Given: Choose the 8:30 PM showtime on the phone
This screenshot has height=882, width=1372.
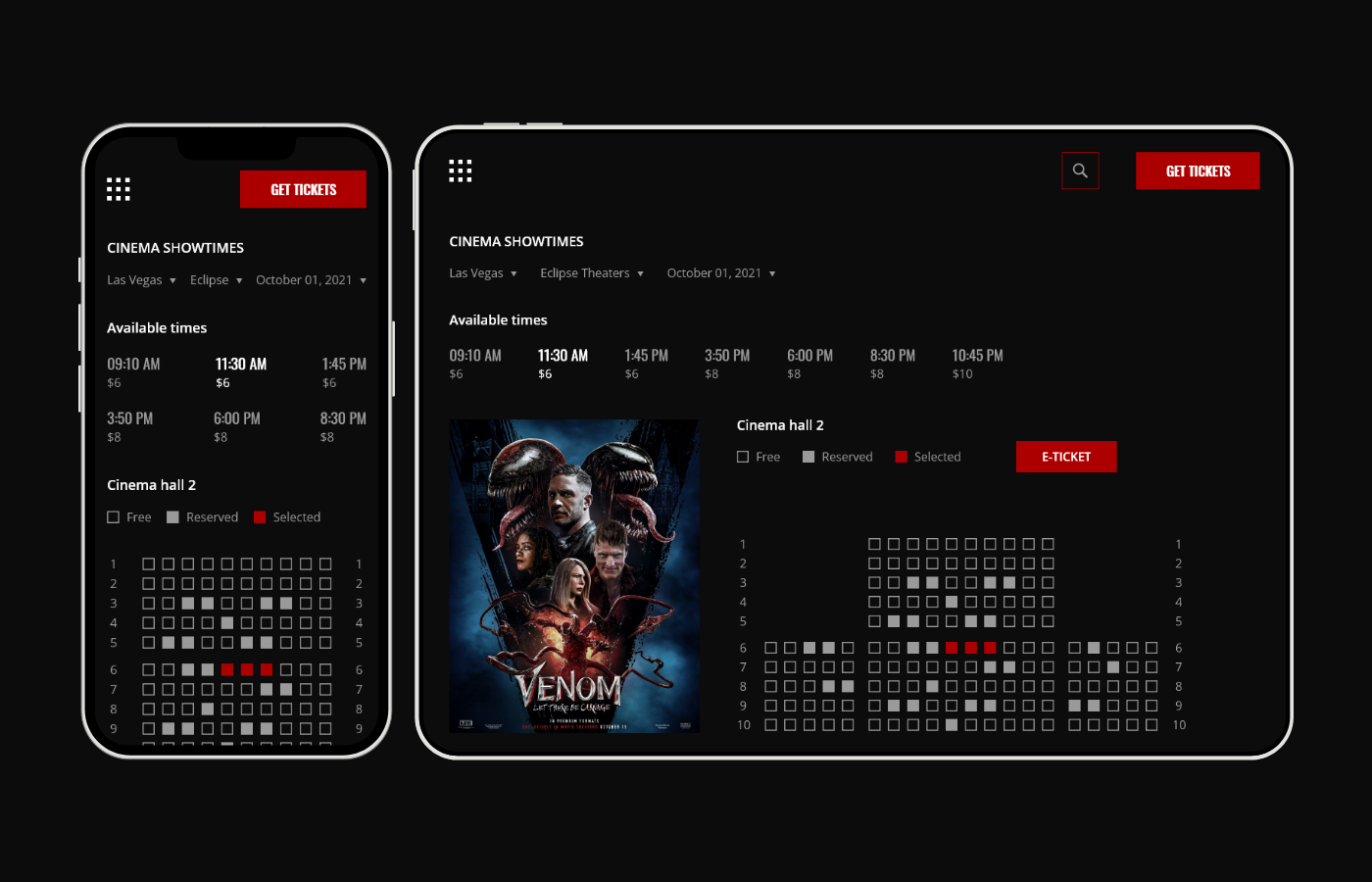Looking at the screenshot, I should click(343, 427).
